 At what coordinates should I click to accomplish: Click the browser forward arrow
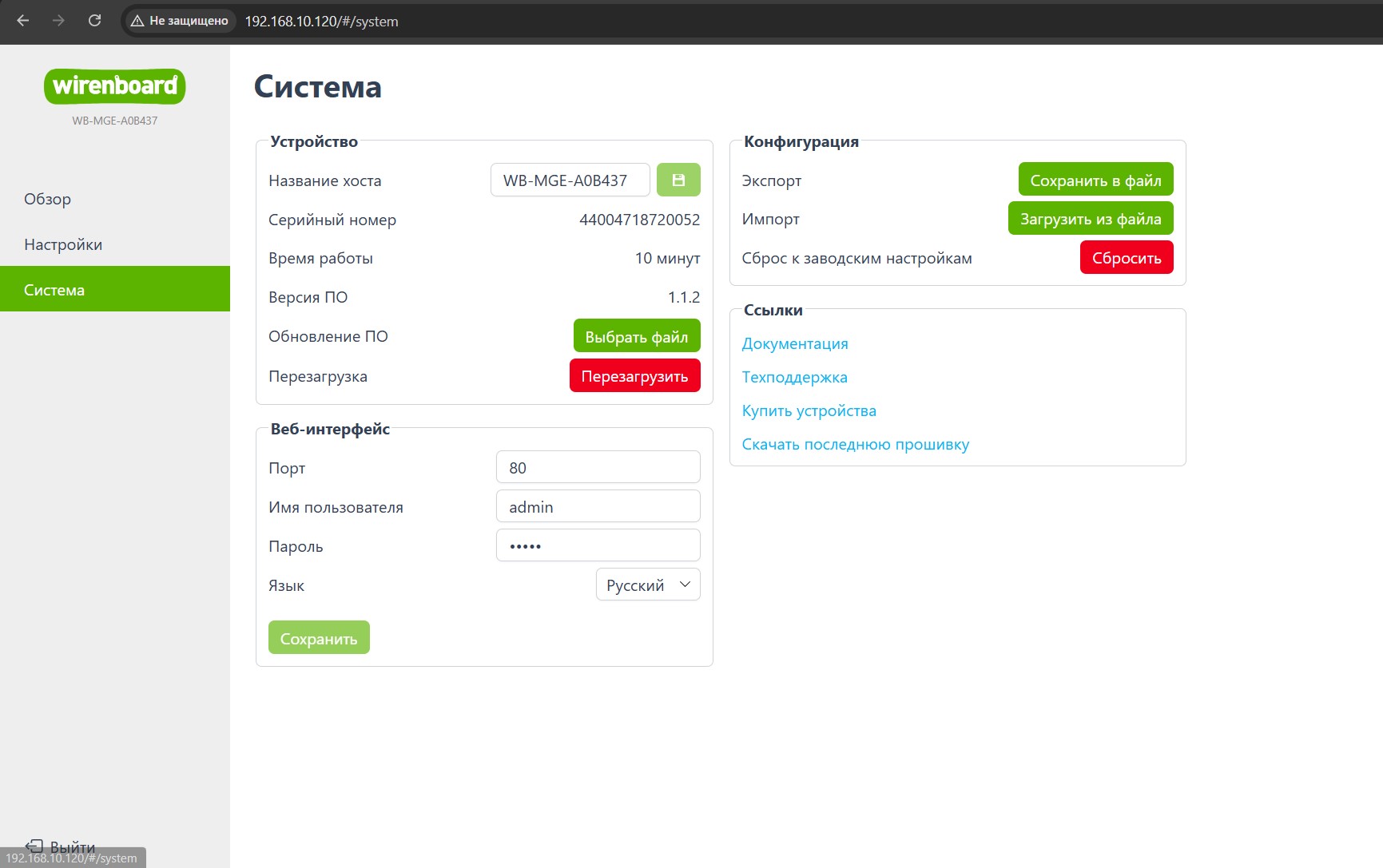pos(58,21)
